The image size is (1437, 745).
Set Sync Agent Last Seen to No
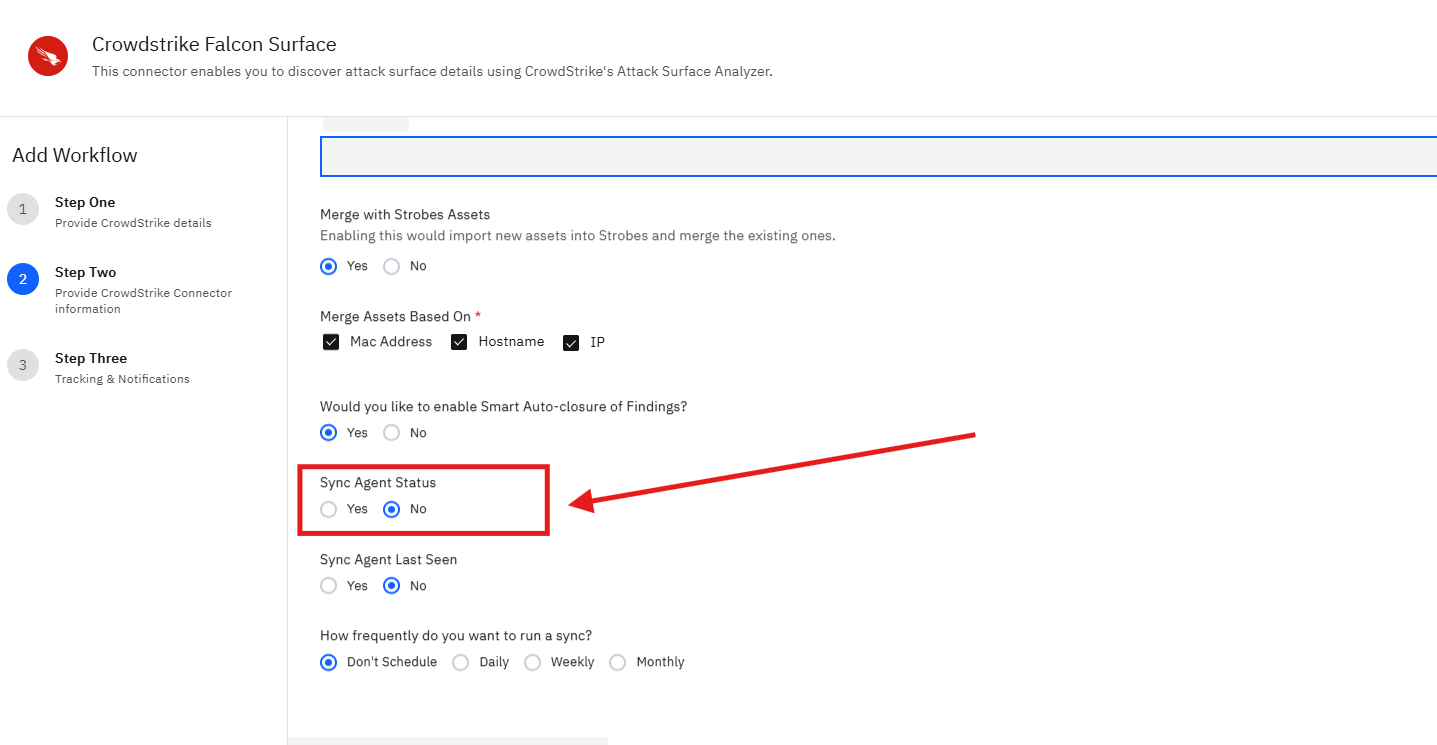click(392, 586)
